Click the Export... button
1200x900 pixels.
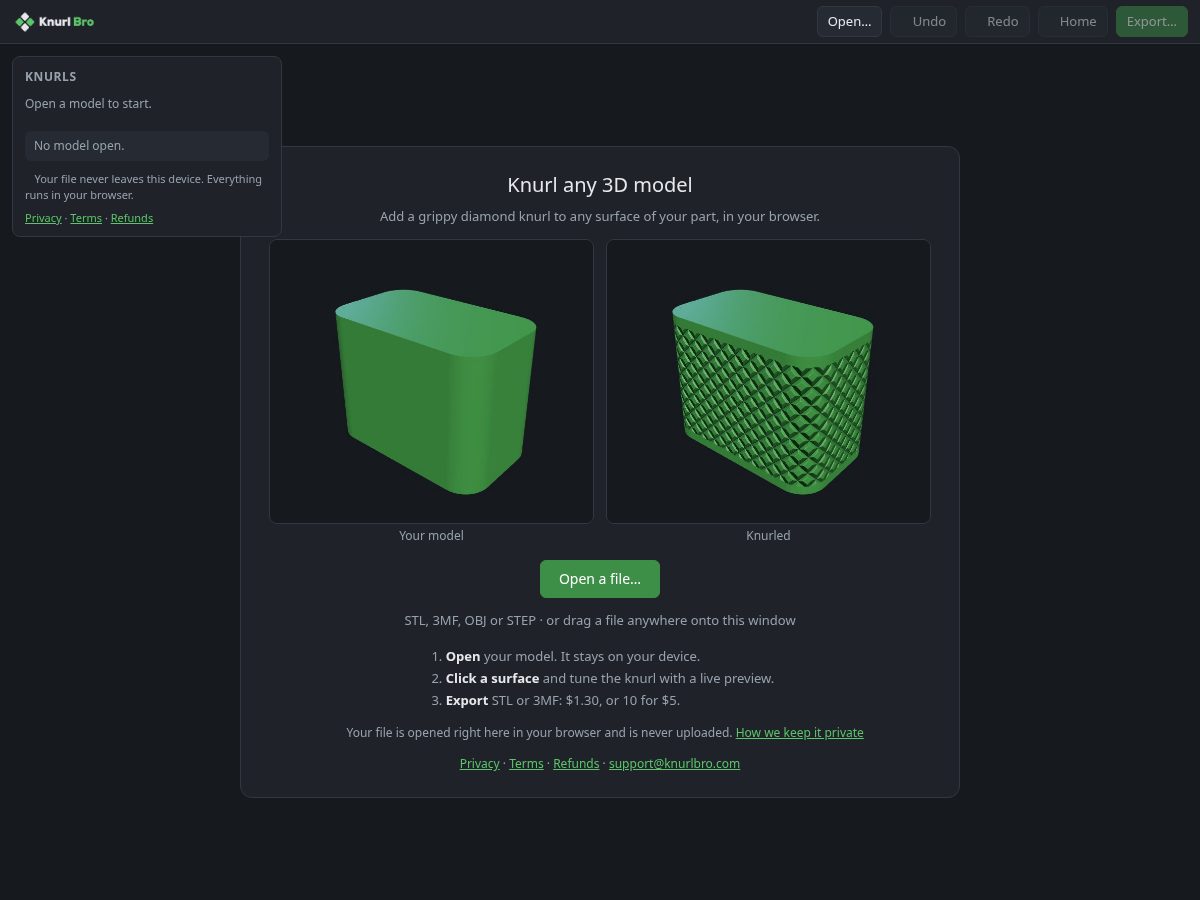pos(1152,21)
